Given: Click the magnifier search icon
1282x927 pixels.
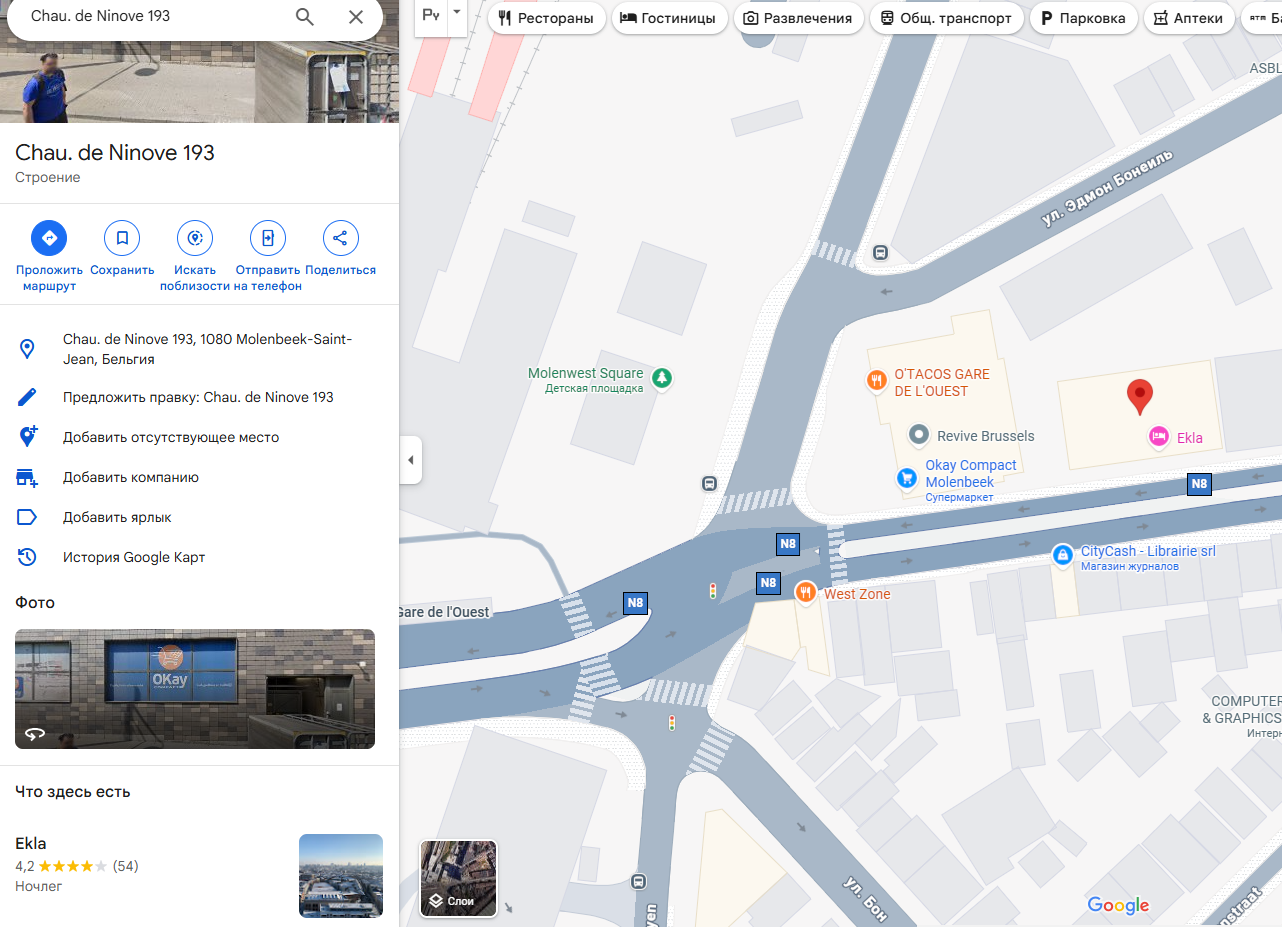Looking at the screenshot, I should coord(305,16).
